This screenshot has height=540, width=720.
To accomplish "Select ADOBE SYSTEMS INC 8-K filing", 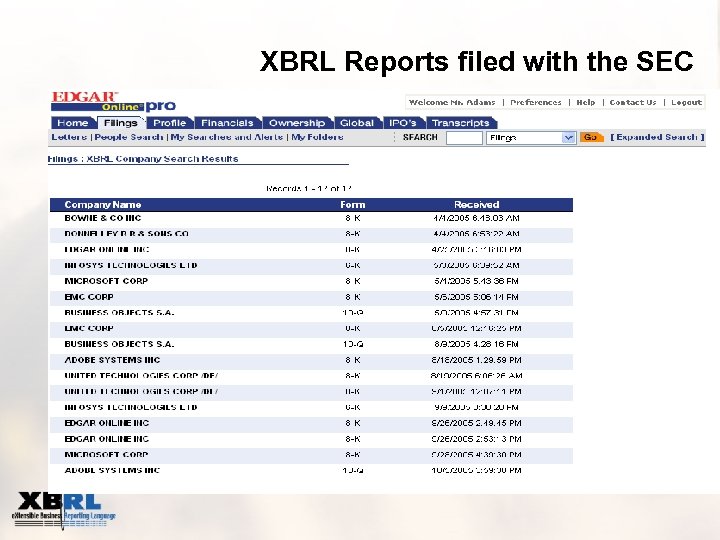I will coord(311,360).
